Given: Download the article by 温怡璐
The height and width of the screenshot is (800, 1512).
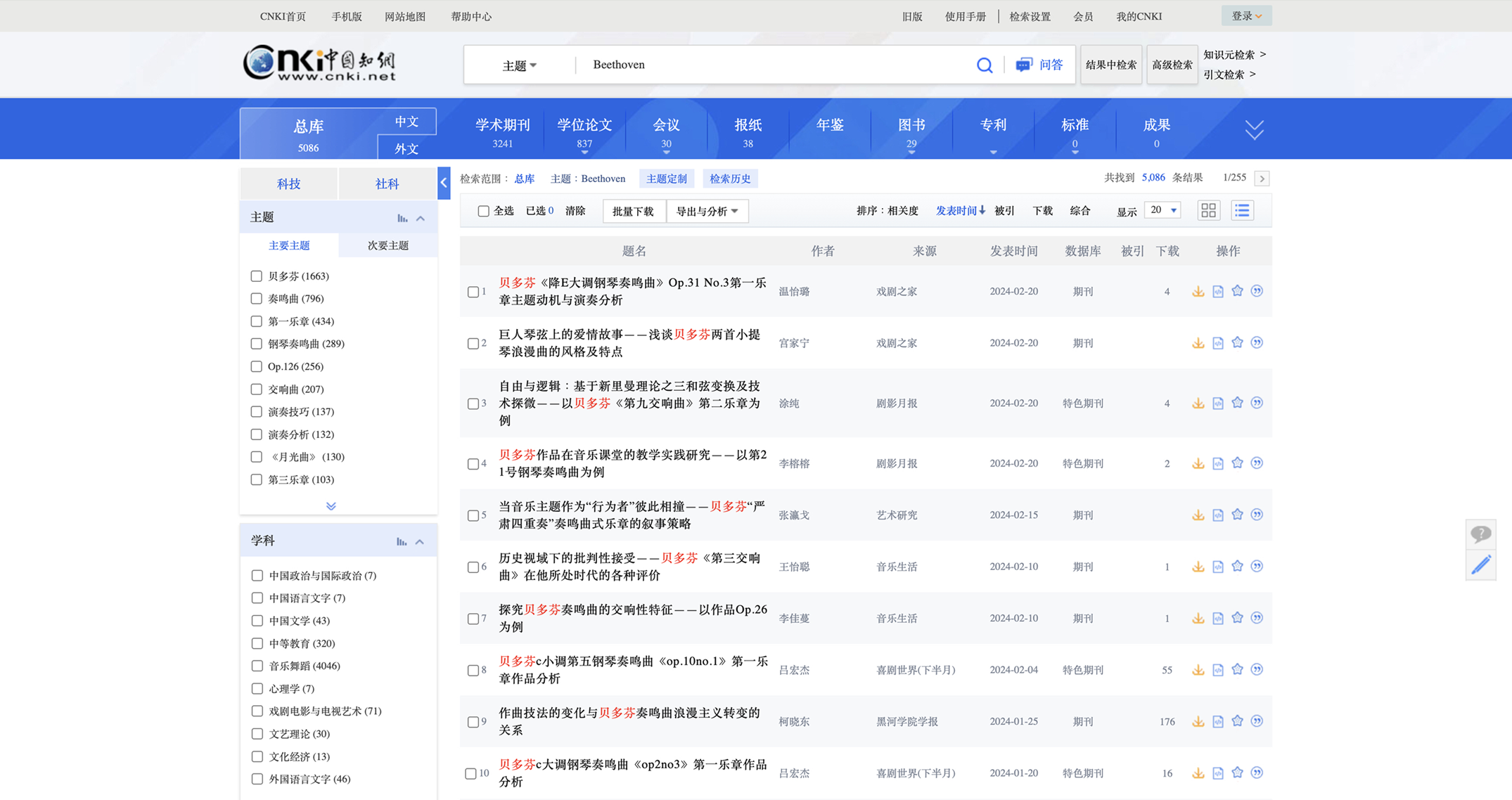Looking at the screenshot, I should tap(1198, 292).
